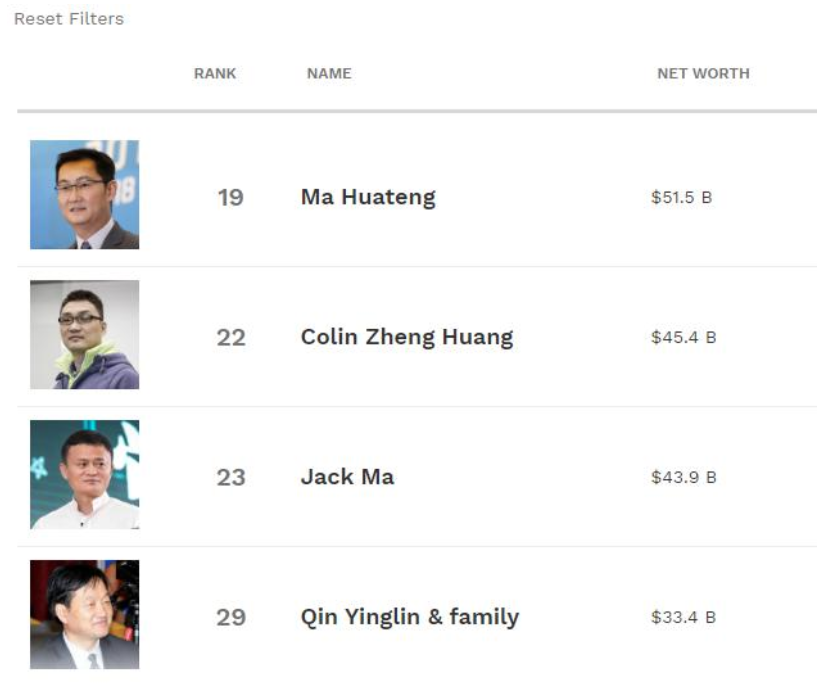Open Jack Ma's profile photo
Image resolution: width=835 pixels, height=687 pixels.
[85, 474]
